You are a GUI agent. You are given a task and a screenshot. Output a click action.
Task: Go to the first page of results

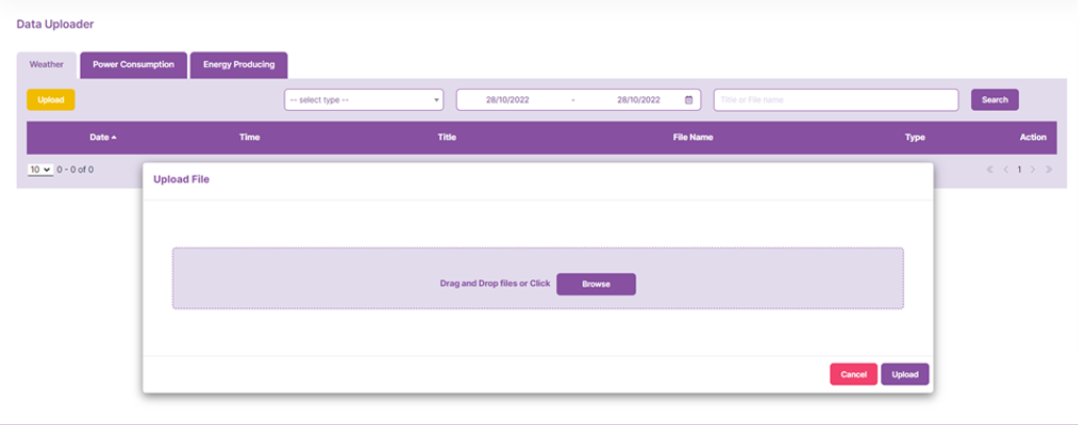pos(990,170)
